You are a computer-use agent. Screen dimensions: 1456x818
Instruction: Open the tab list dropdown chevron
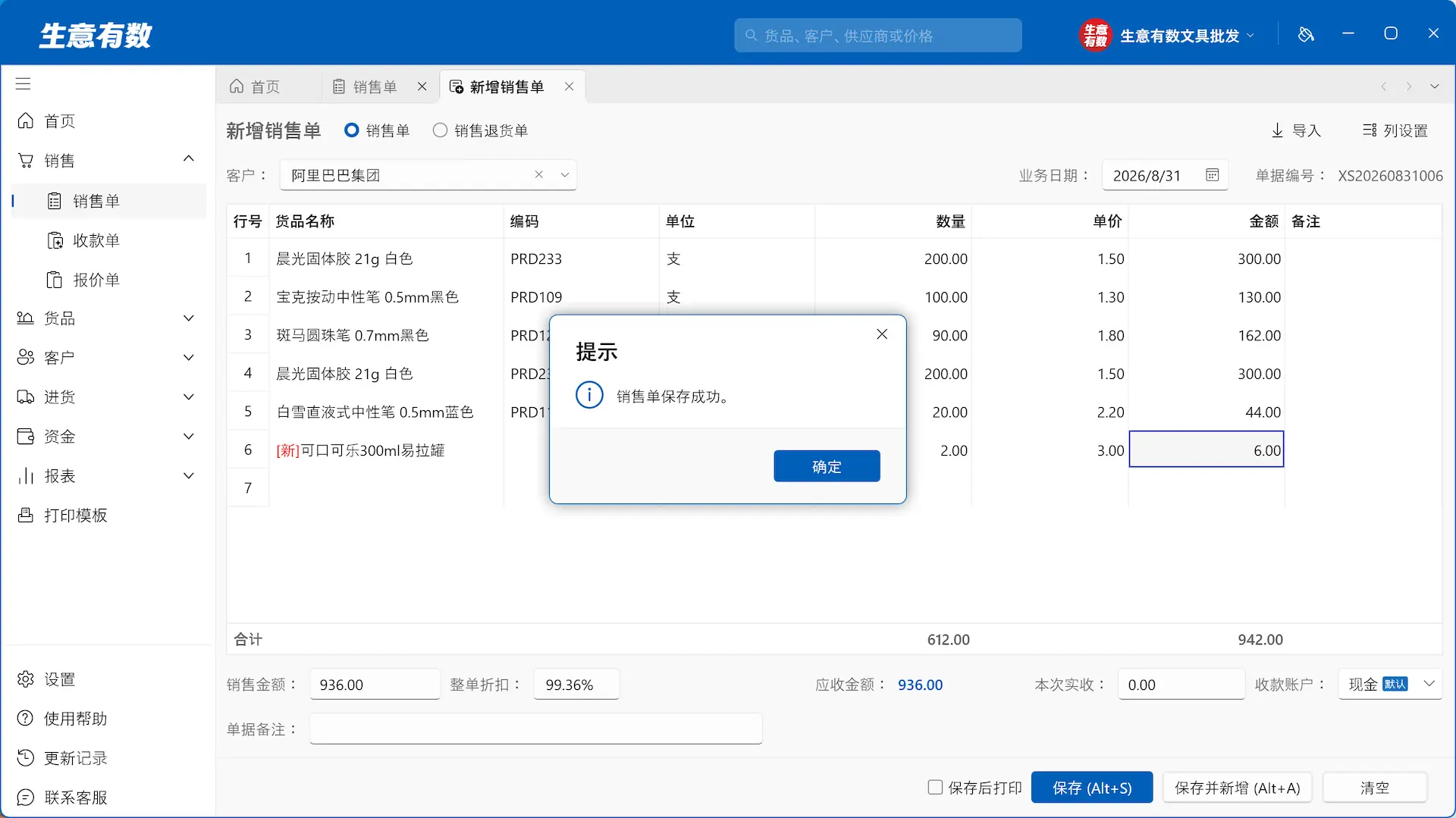click(x=1435, y=86)
